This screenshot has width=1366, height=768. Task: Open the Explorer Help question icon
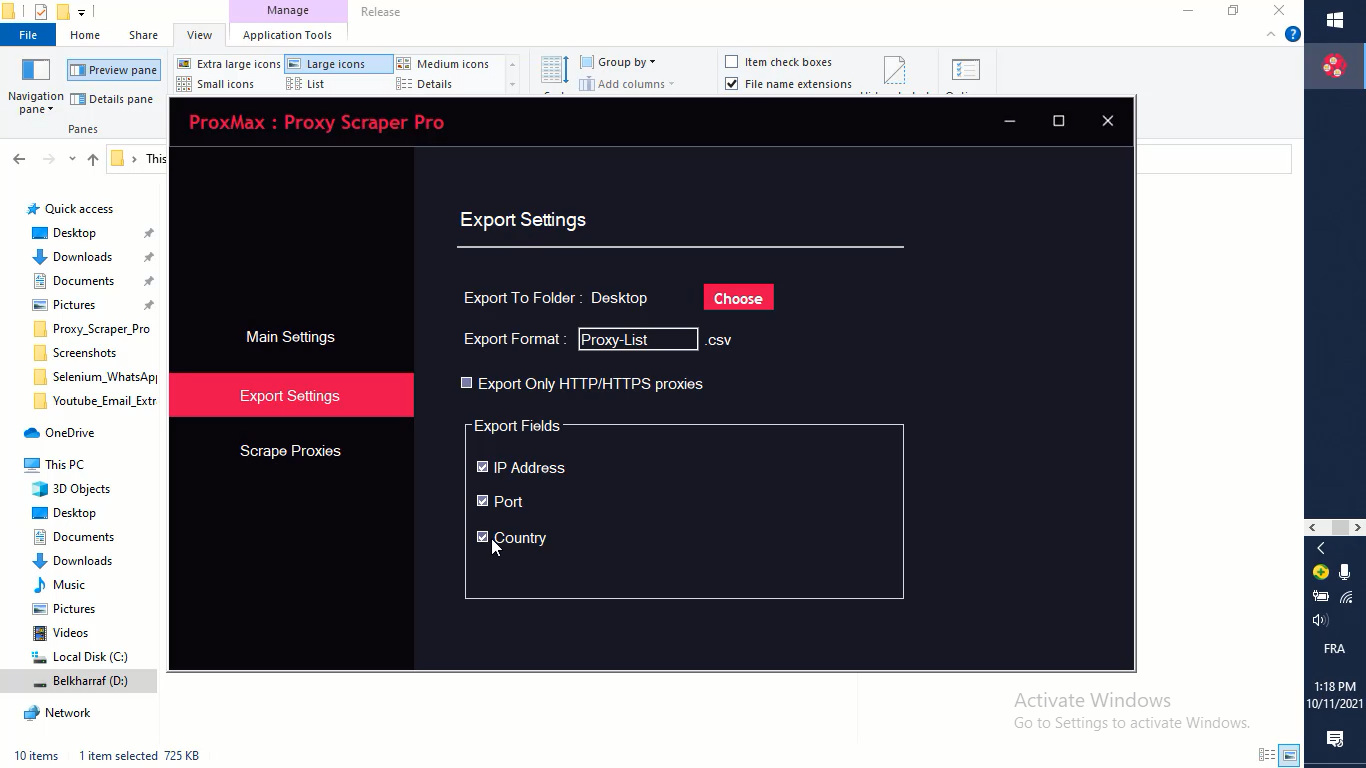pos(1292,34)
